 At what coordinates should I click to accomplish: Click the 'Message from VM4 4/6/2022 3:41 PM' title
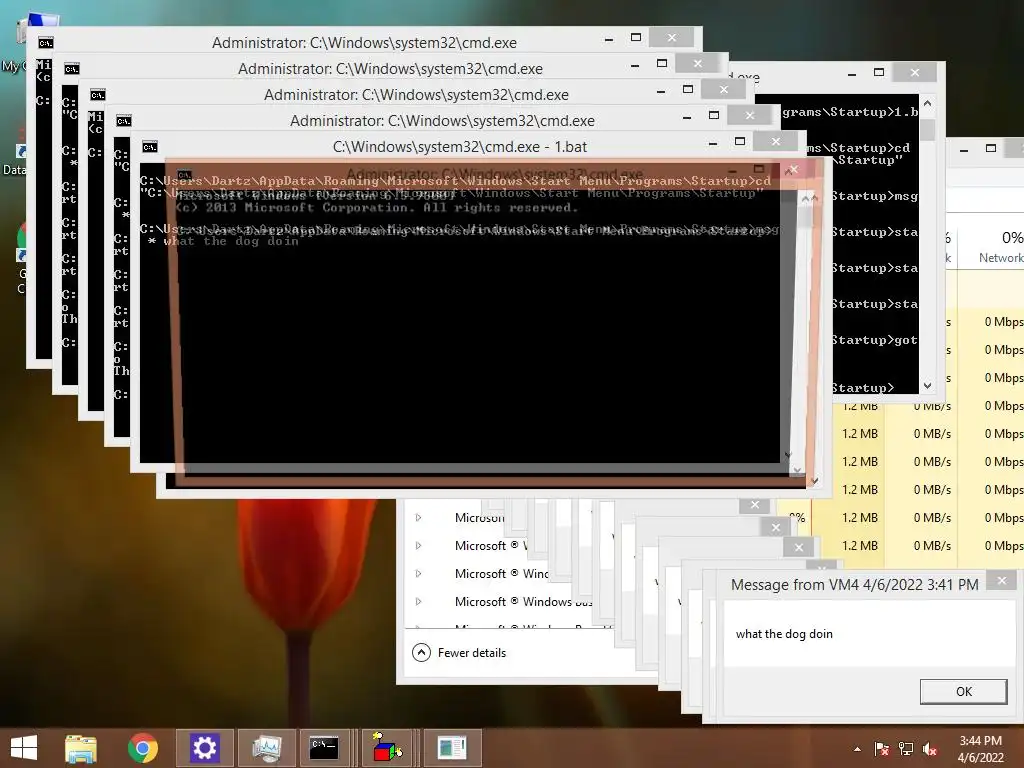[854, 584]
